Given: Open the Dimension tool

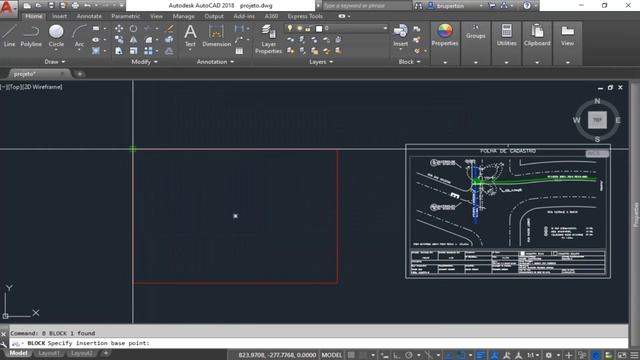Looking at the screenshot, I should click(x=216, y=36).
